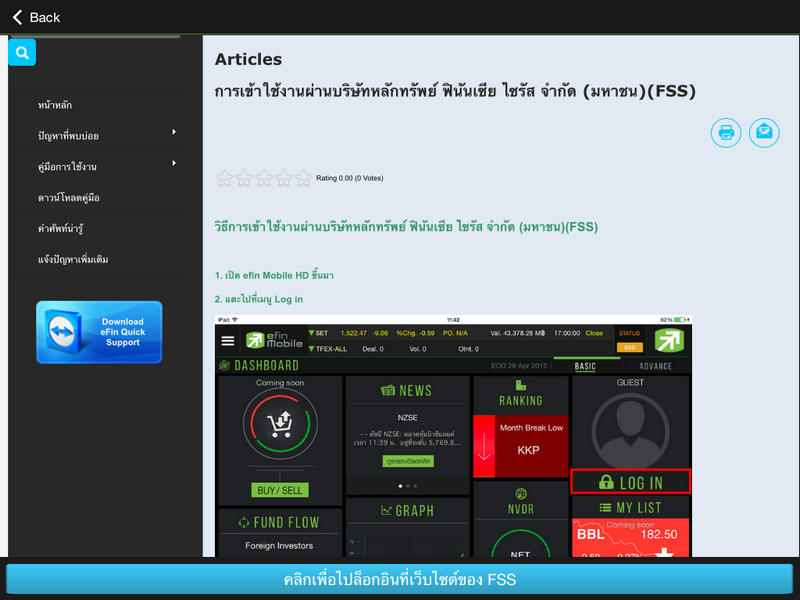
Task: Tap Month Break Low KKP tile
Action: click(520, 446)
